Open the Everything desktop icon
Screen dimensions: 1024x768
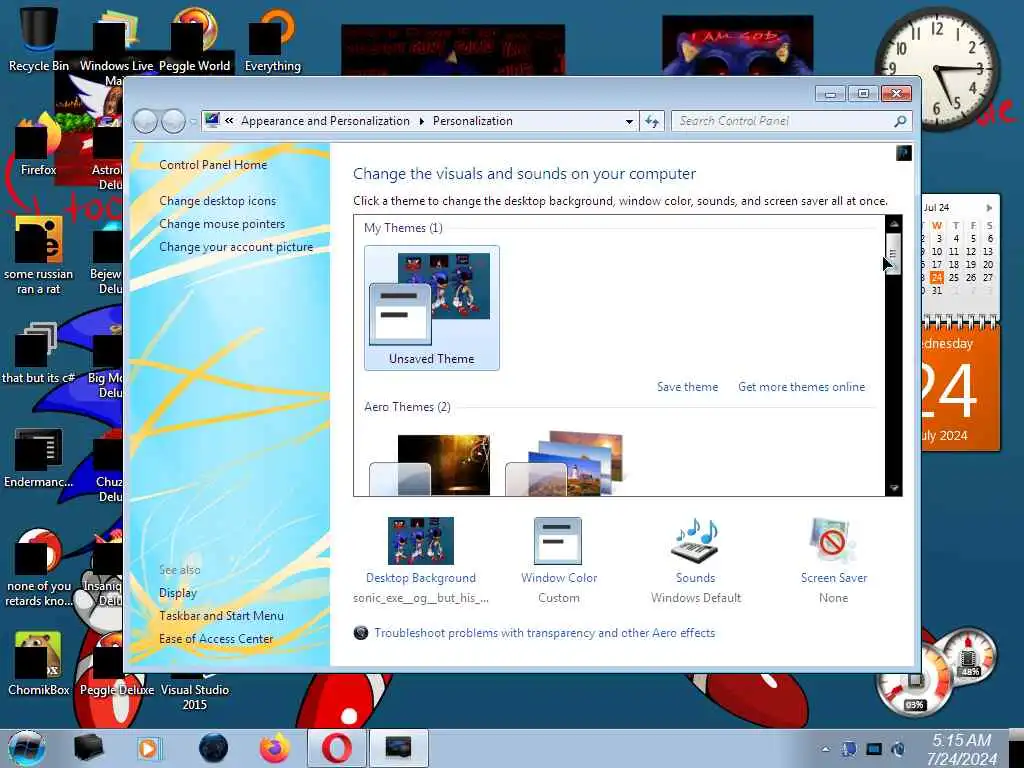[x=272, y=39]
